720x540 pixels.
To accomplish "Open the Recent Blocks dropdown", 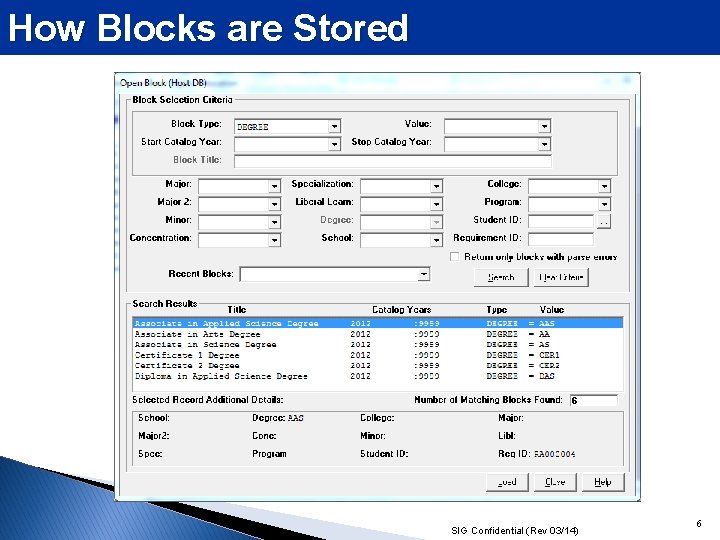I will coord(423,275).
